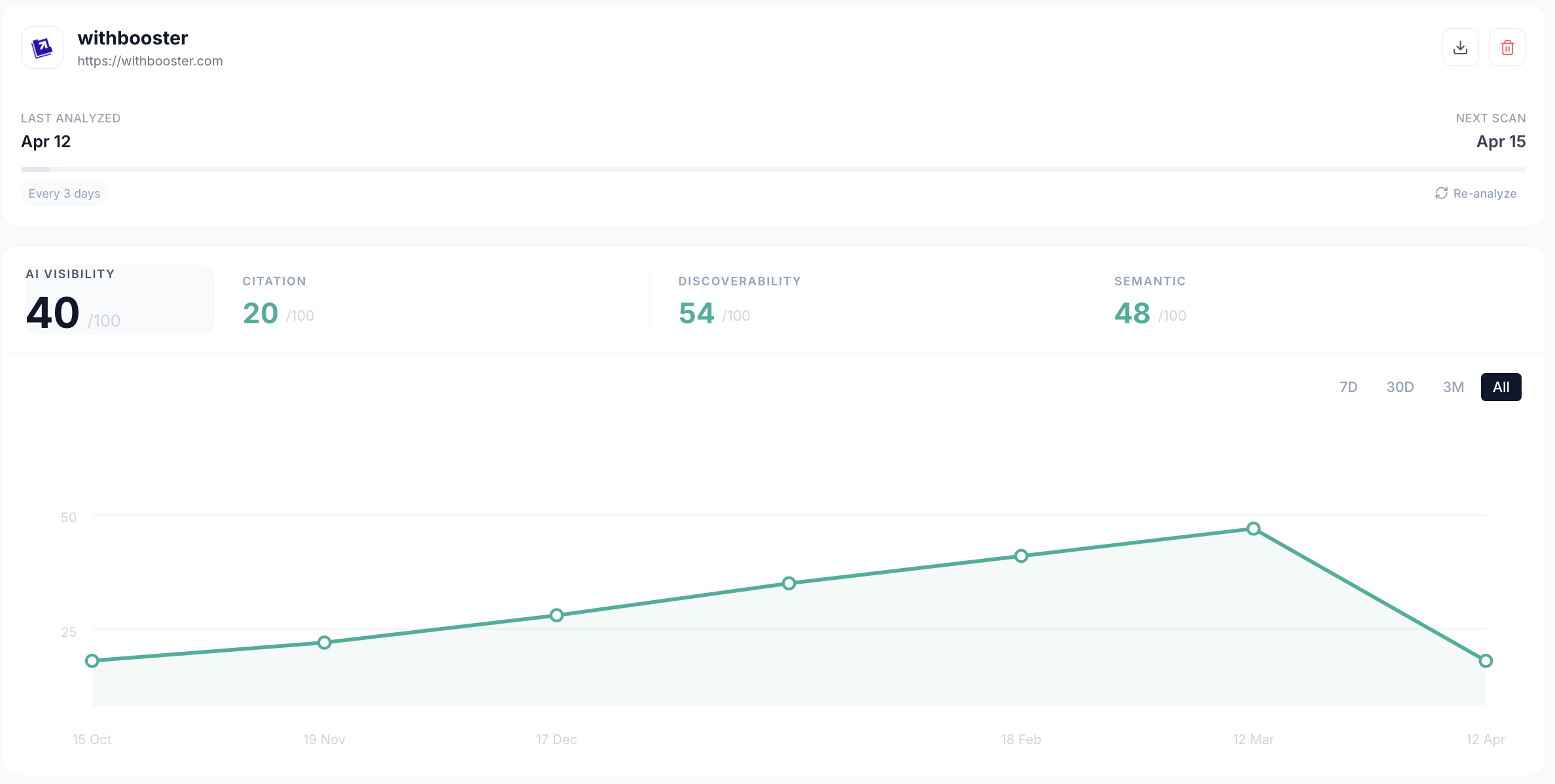Click the red delete trash icon
The image size is (1555, 784).
(x=1508, y=46)
